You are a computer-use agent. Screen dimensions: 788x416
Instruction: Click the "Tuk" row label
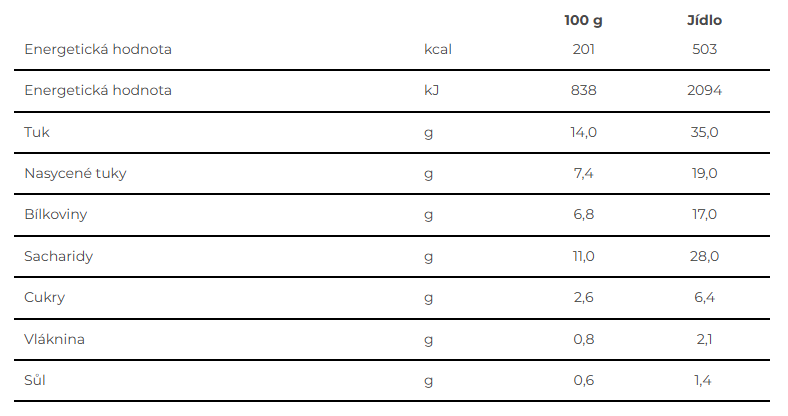(36, 132)
